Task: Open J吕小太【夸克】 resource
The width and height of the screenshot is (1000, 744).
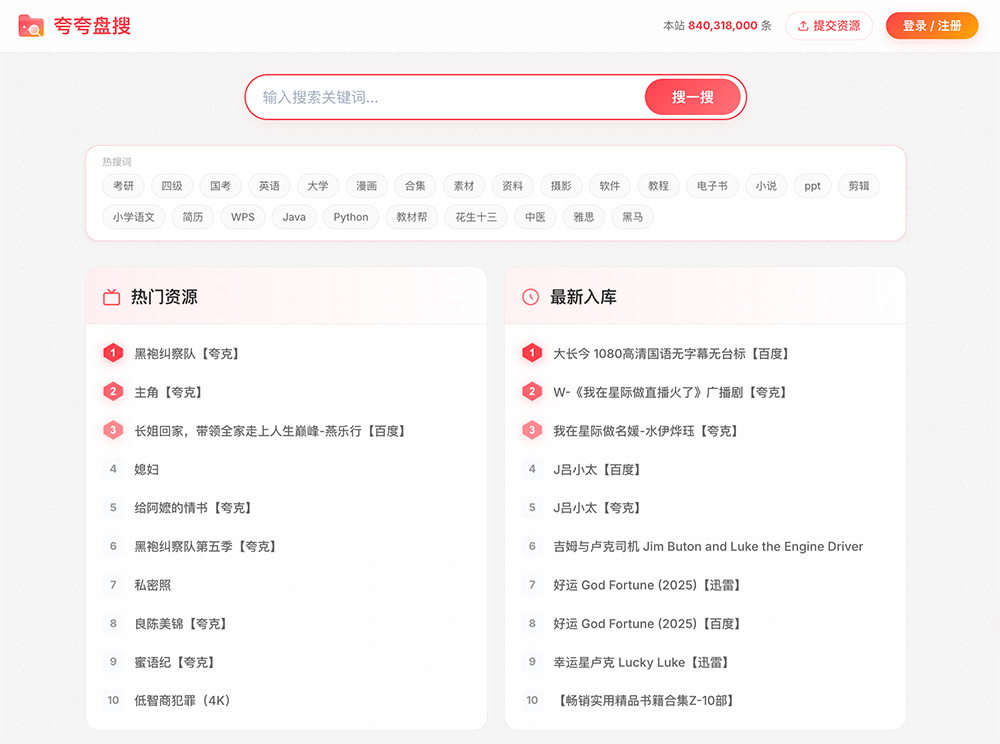Action: click(598, 507)
